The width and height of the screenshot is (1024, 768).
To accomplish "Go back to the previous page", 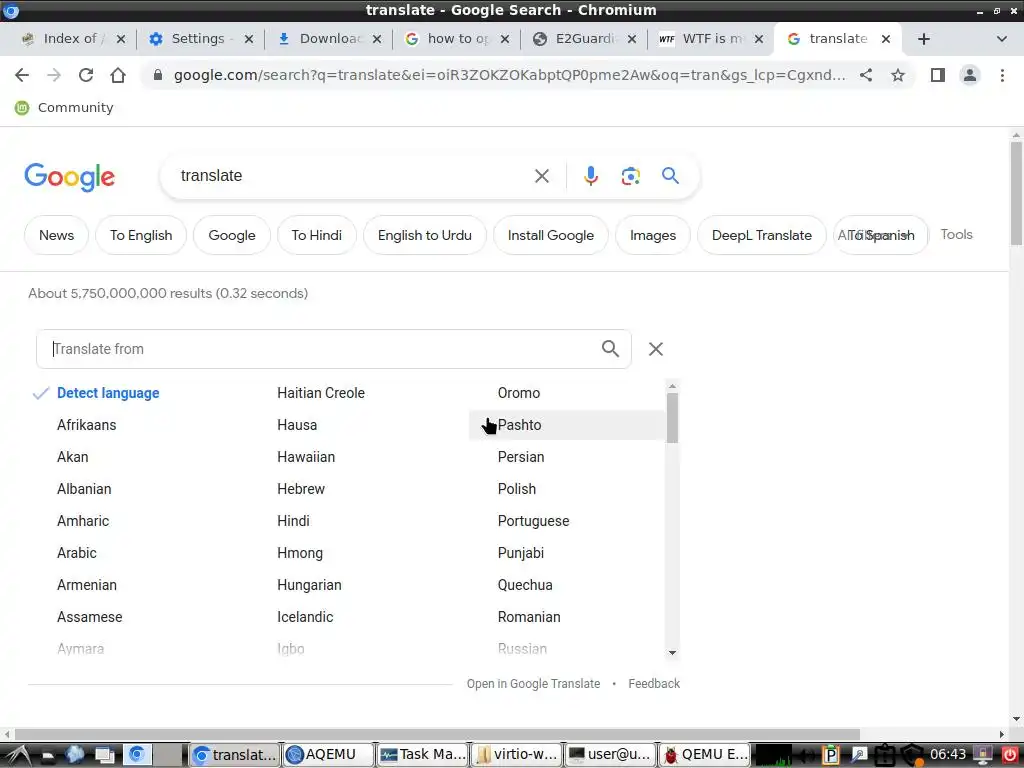I will click(22, 75).
